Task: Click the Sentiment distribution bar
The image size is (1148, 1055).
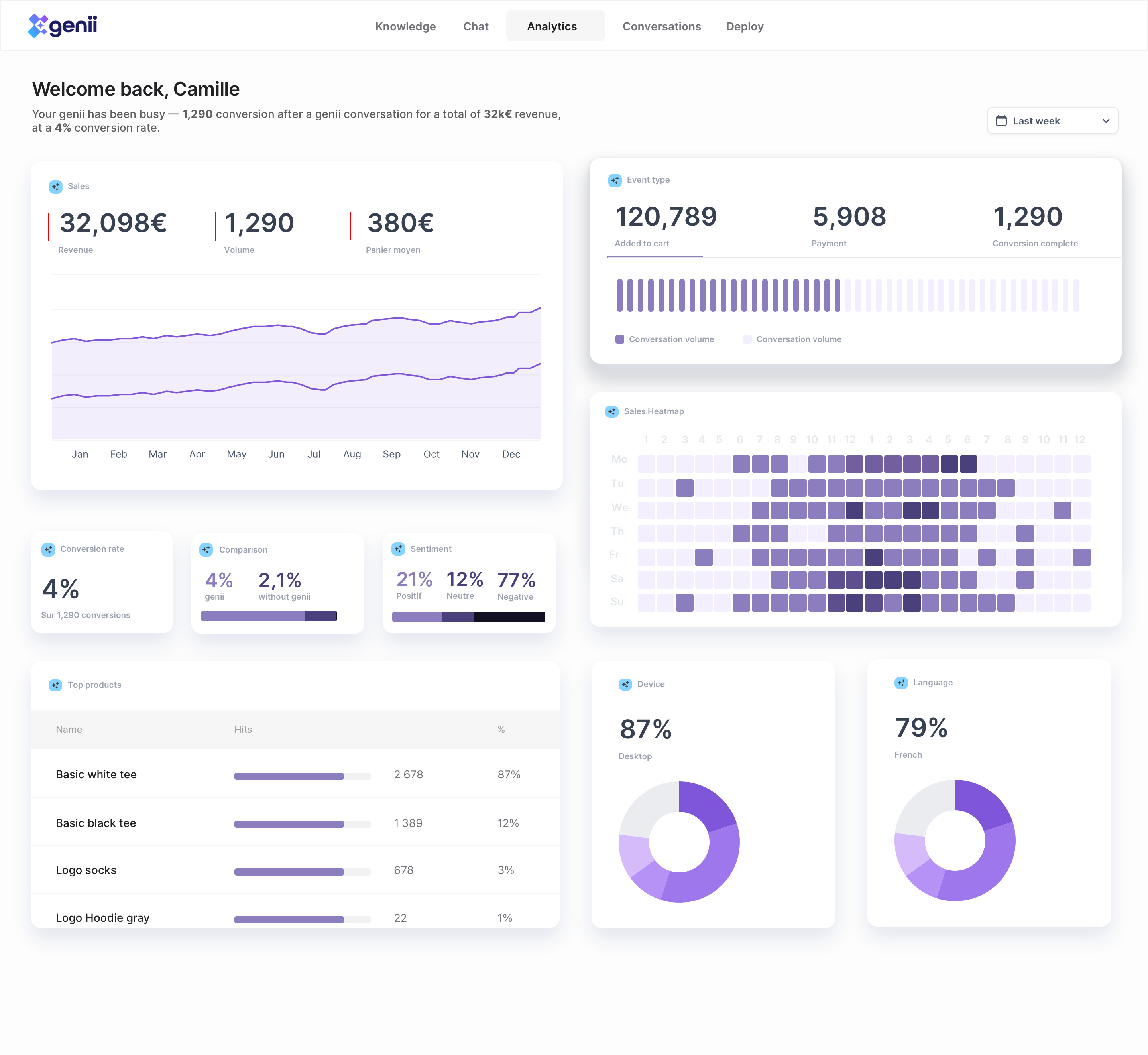Action: (468, 616)
